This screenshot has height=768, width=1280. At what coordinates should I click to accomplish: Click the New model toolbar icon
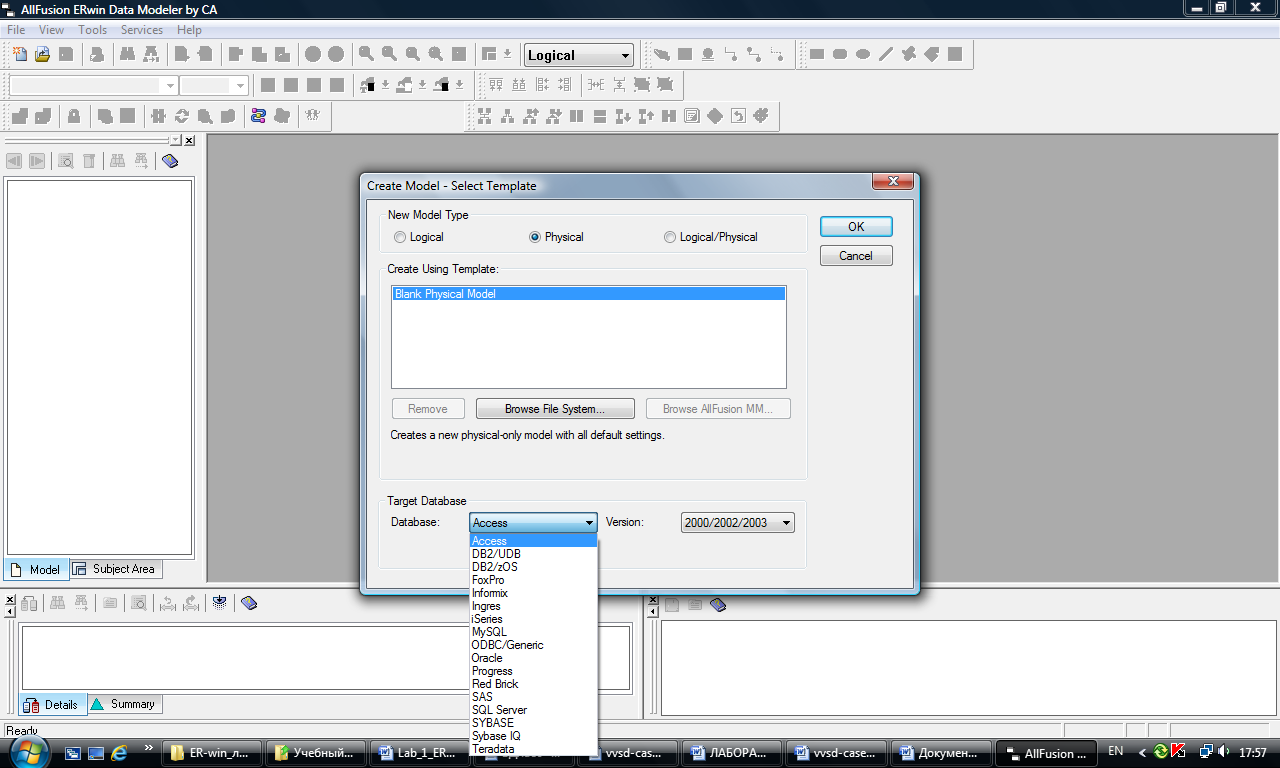pyautogui.click(x=20, y=54)
